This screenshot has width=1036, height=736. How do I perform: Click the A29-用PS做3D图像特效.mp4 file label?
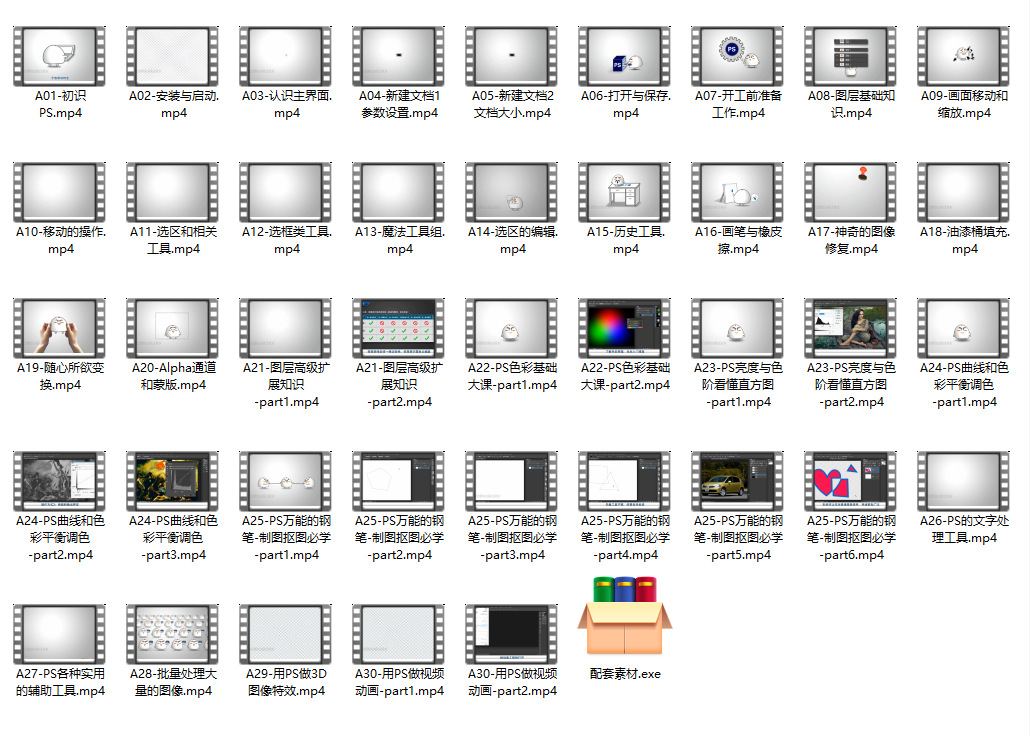[x=286, y=682]
